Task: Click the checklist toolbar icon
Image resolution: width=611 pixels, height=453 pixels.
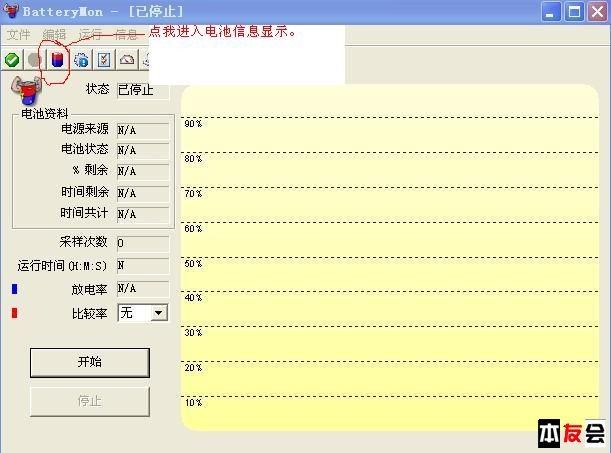Action: pyautogui.click(x=104, y=60)
